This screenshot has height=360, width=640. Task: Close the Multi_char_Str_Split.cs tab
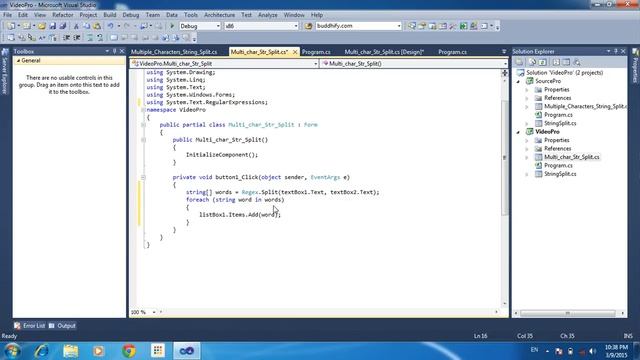tap(295, 52)
